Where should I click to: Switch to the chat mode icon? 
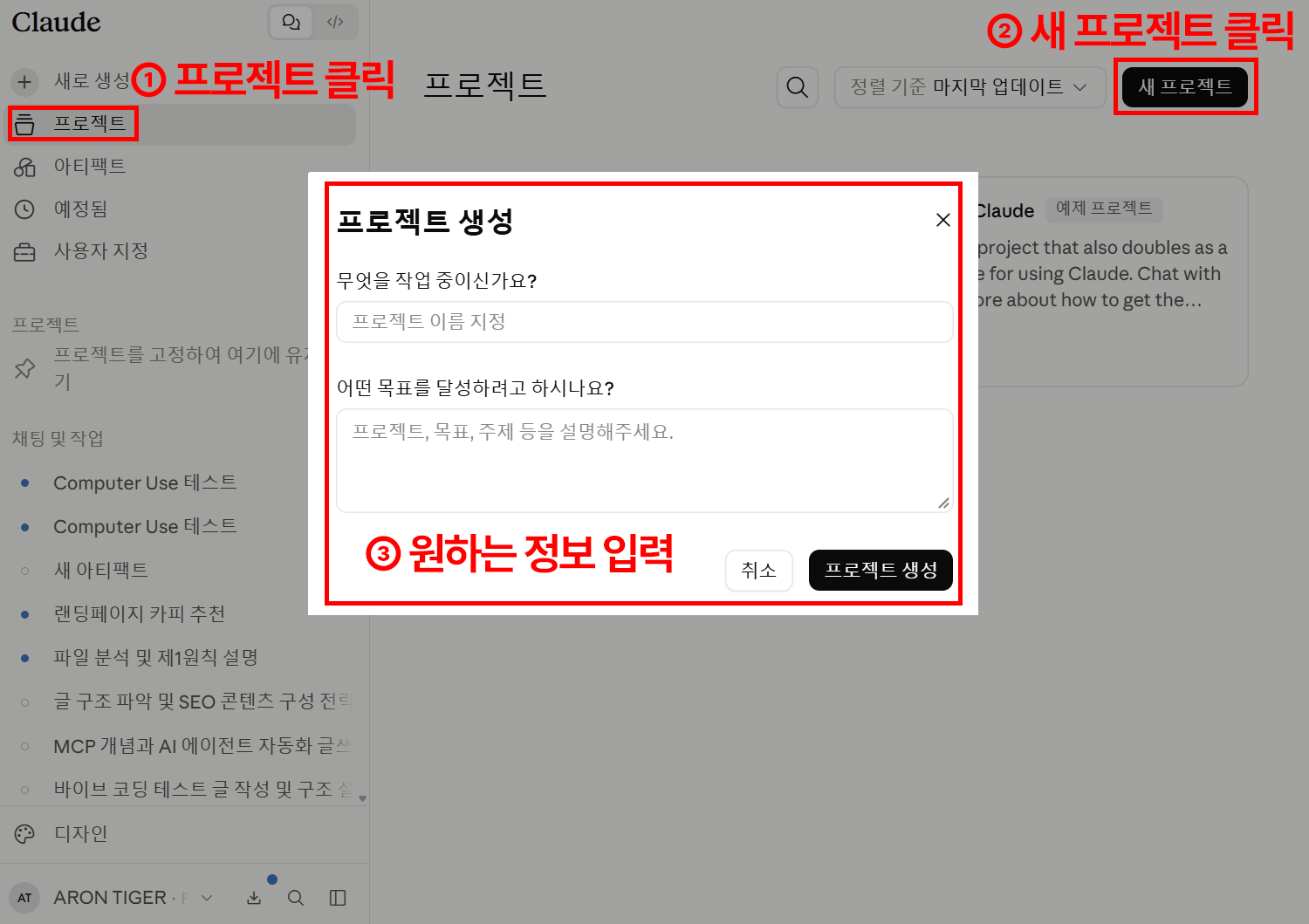tap(291, 23)
